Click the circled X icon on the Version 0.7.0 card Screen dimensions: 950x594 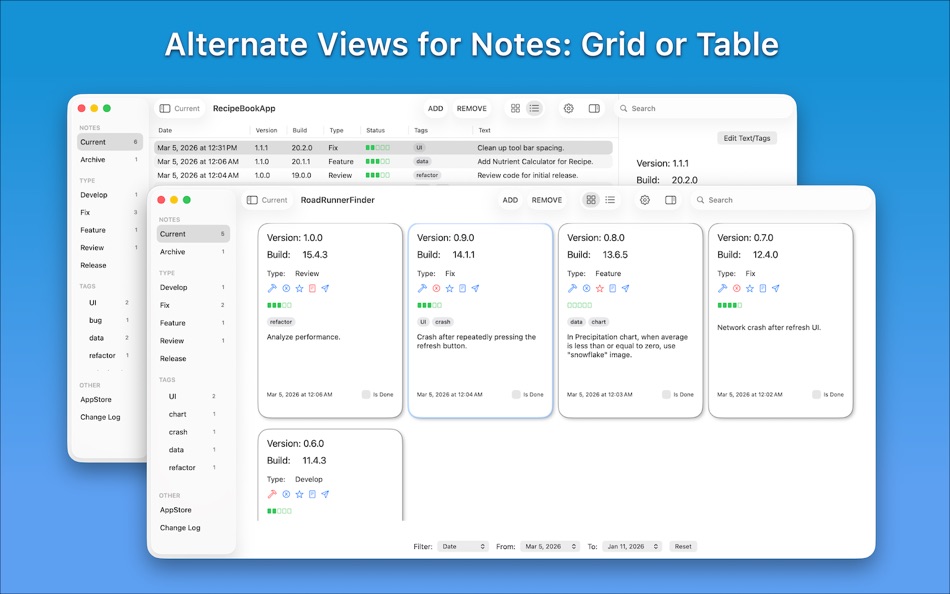(736, 288)
